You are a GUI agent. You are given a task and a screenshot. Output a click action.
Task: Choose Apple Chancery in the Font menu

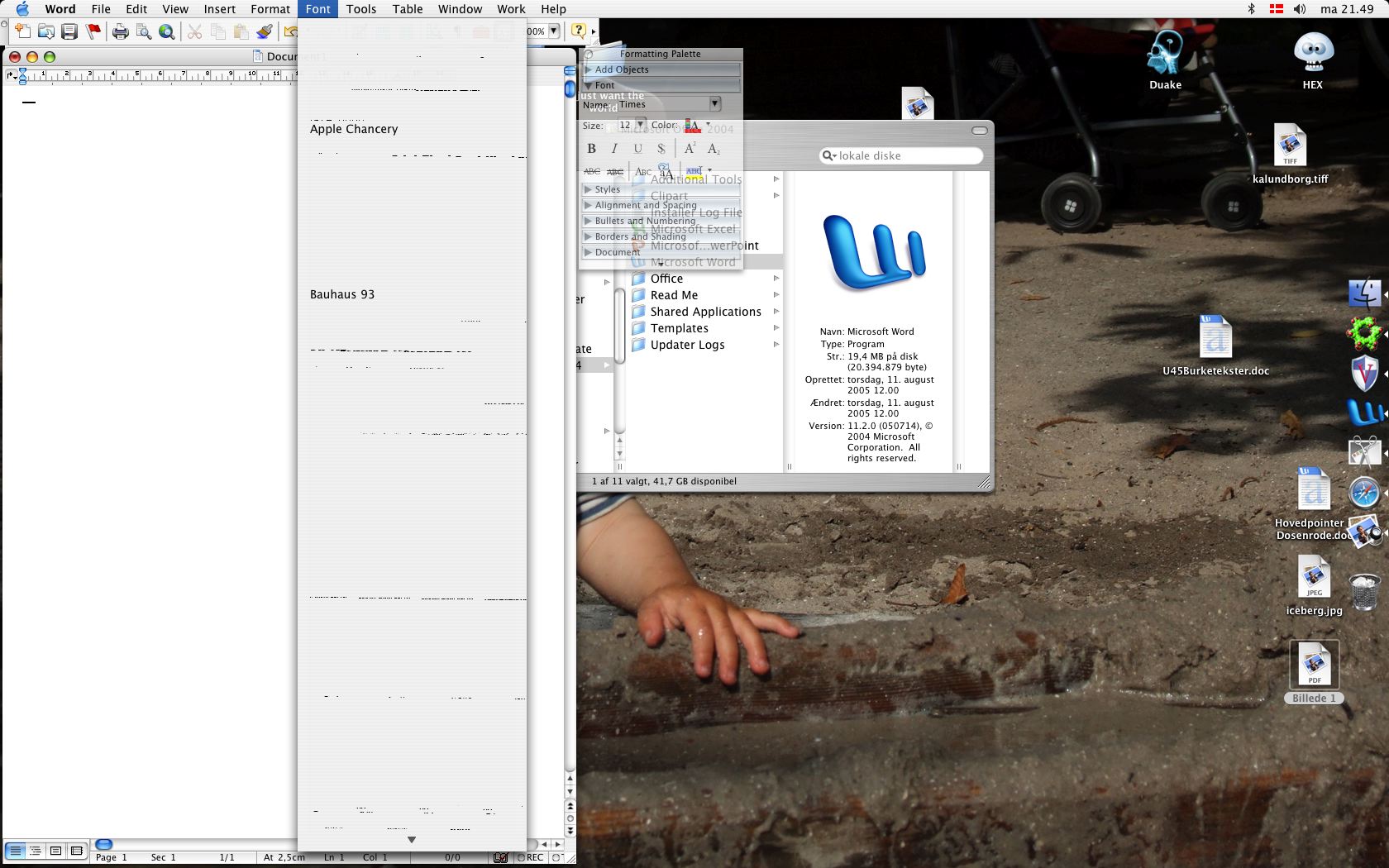coord(412,129)
